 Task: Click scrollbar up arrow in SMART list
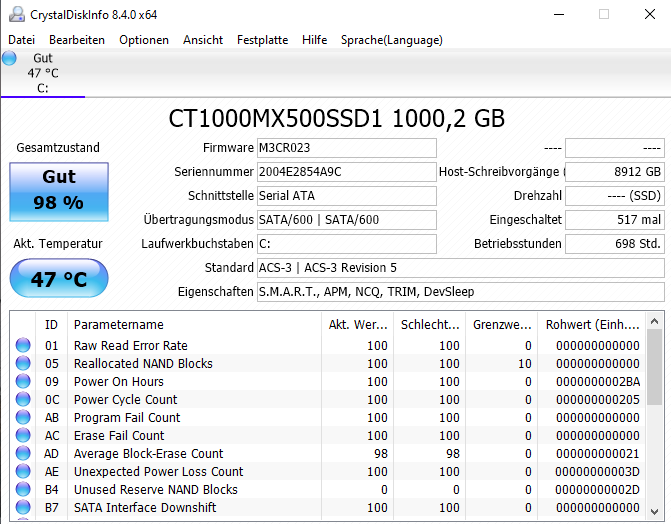[654, 321]
